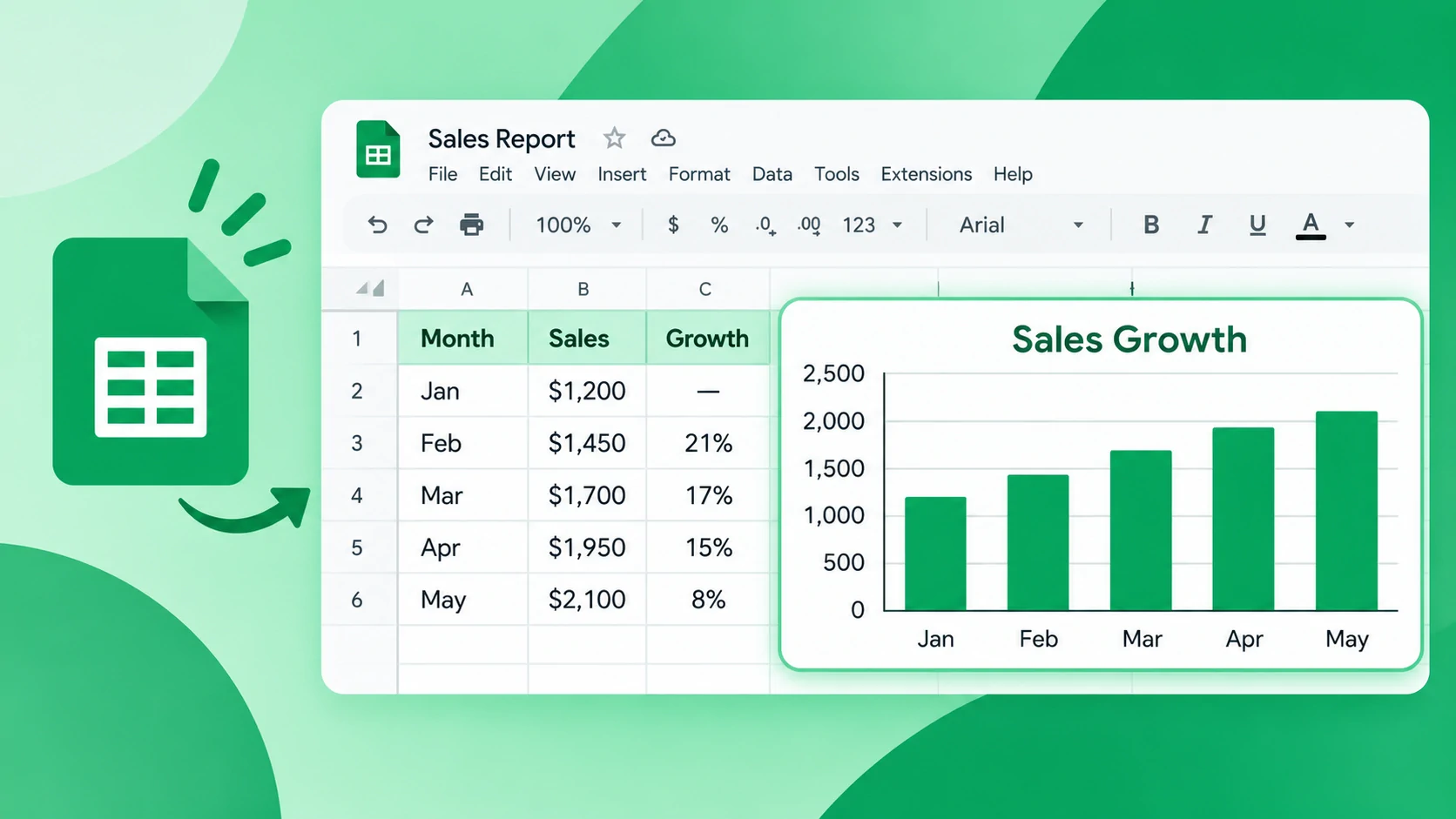Viewport: 1456px width, 819px height.
Task: Open the text color picker
Action: [1311, 225]
